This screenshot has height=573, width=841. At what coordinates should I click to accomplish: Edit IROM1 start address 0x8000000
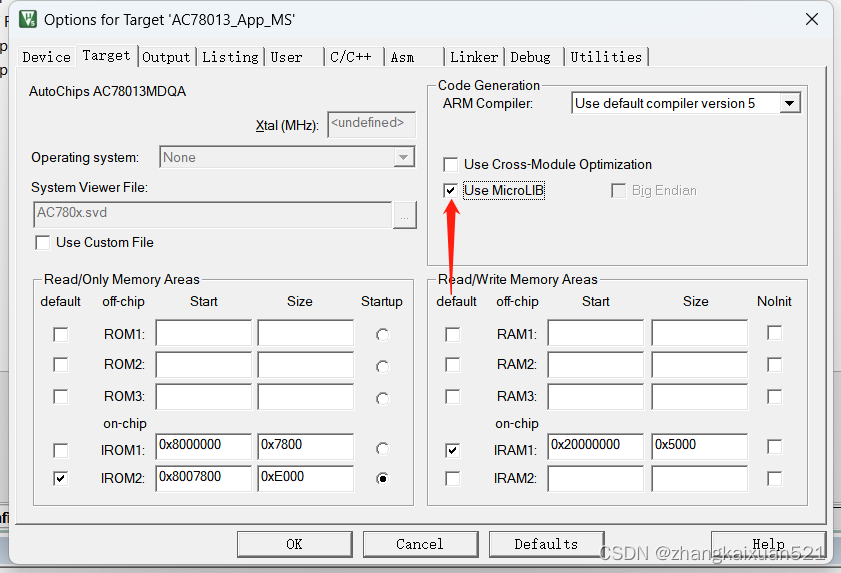coord(203,447)
